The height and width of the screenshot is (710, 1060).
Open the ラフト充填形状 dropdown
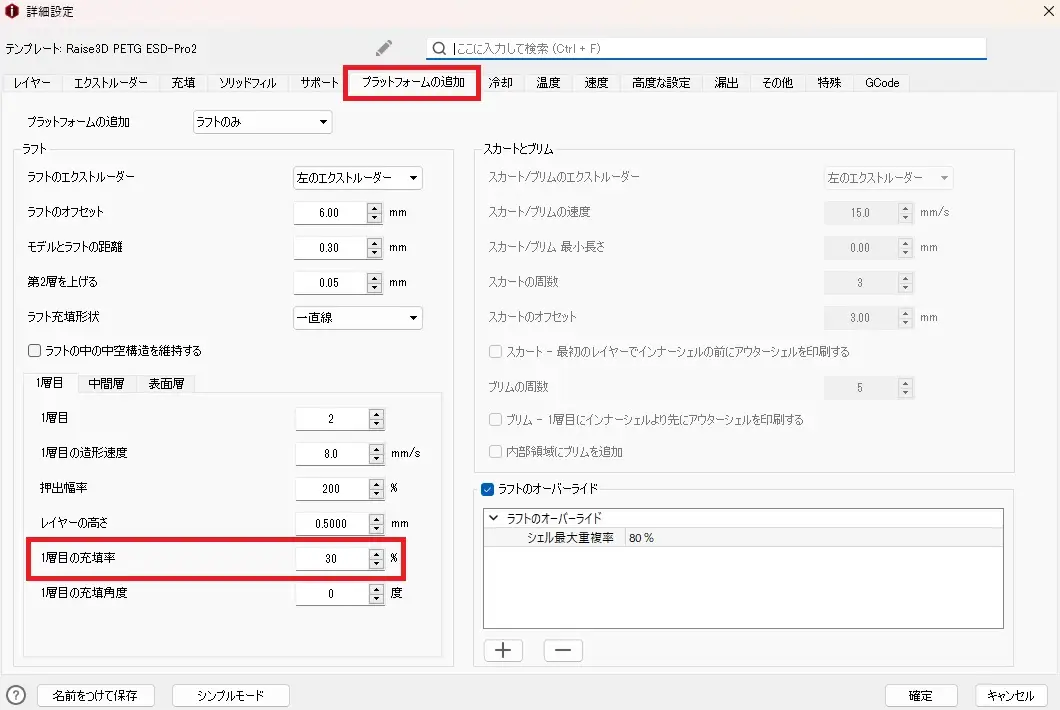[x=357, y=318]
